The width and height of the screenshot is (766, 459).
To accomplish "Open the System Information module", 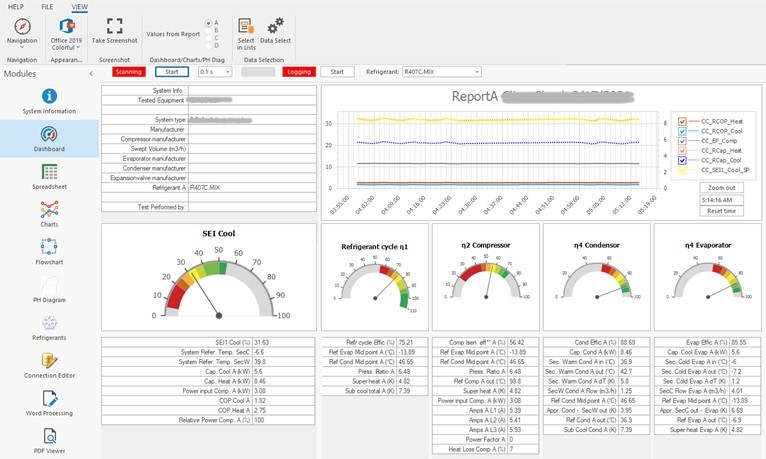I will point(49,101).
